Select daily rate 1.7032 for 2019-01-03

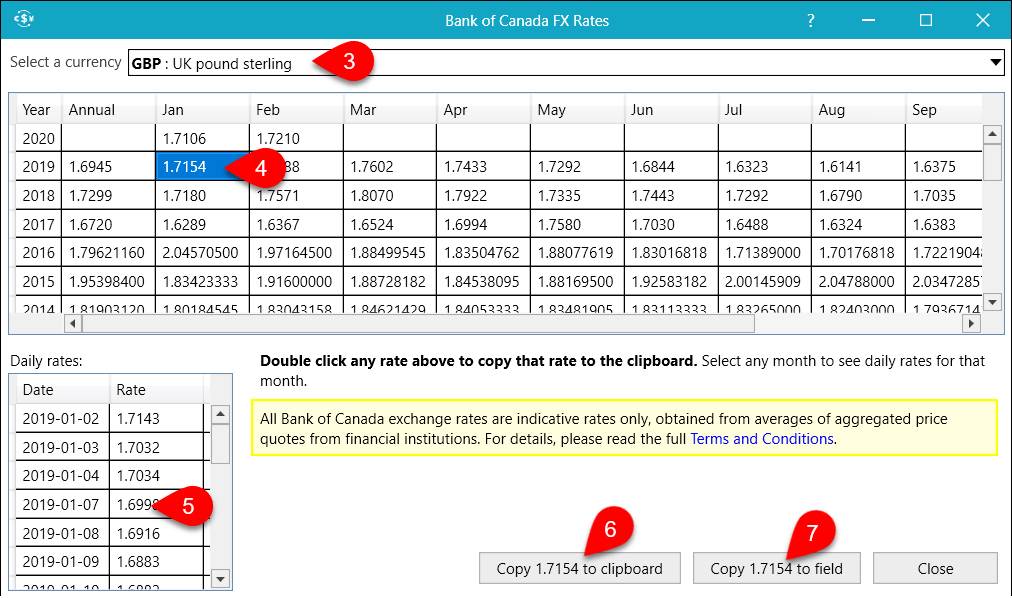point(157,447)
